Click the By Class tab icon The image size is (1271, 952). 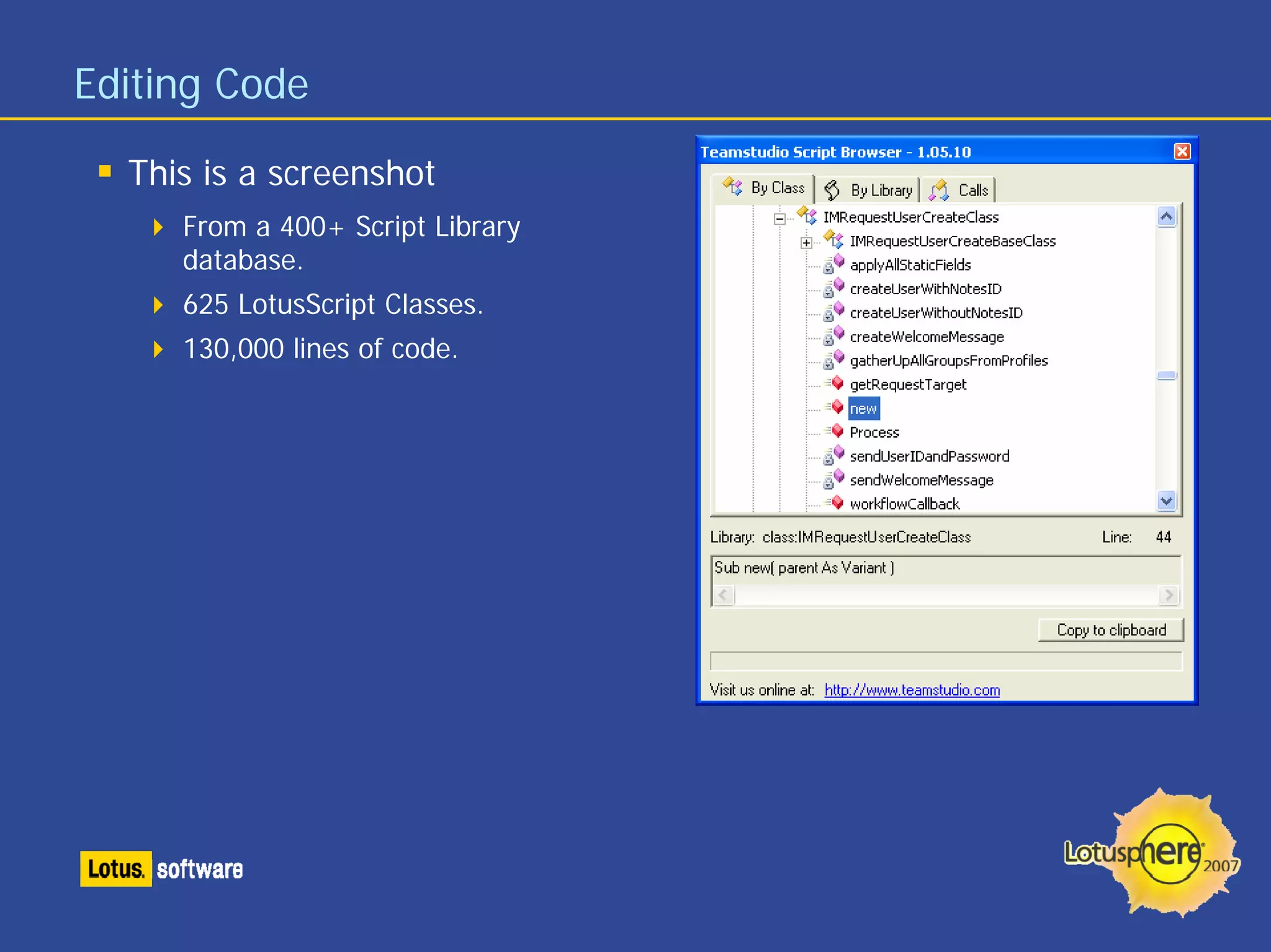click(x=733, y=186)
